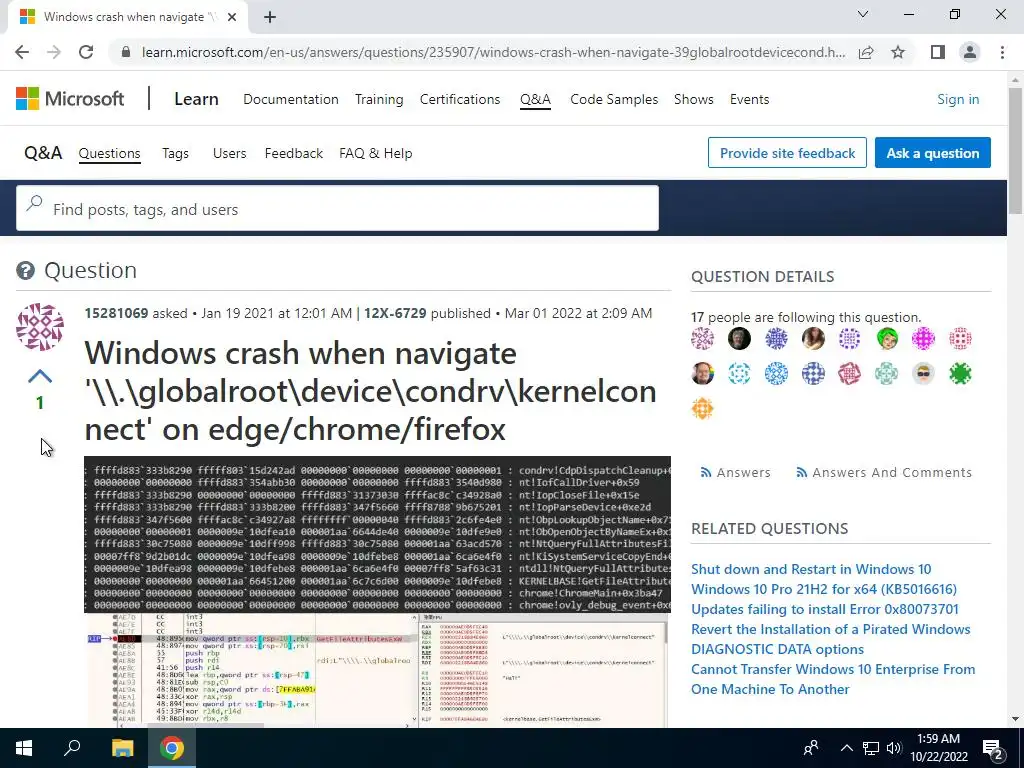Open Windows Start menu

tap(24, 748)
